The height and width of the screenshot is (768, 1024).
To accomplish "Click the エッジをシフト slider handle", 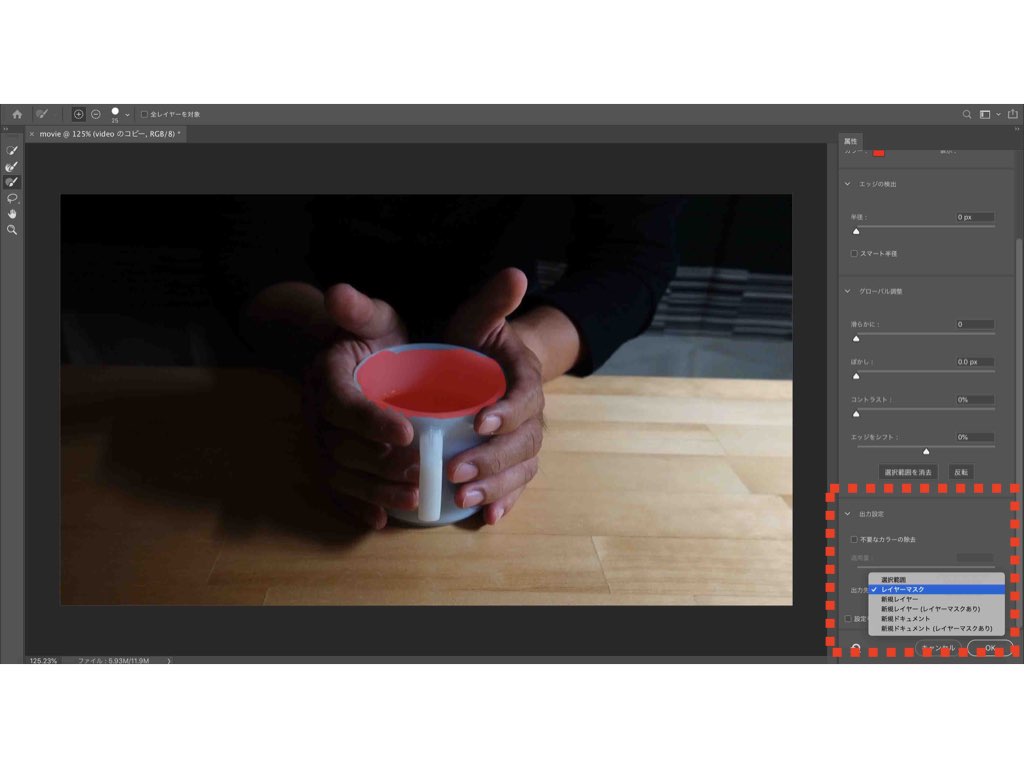I will coord(926,451).
